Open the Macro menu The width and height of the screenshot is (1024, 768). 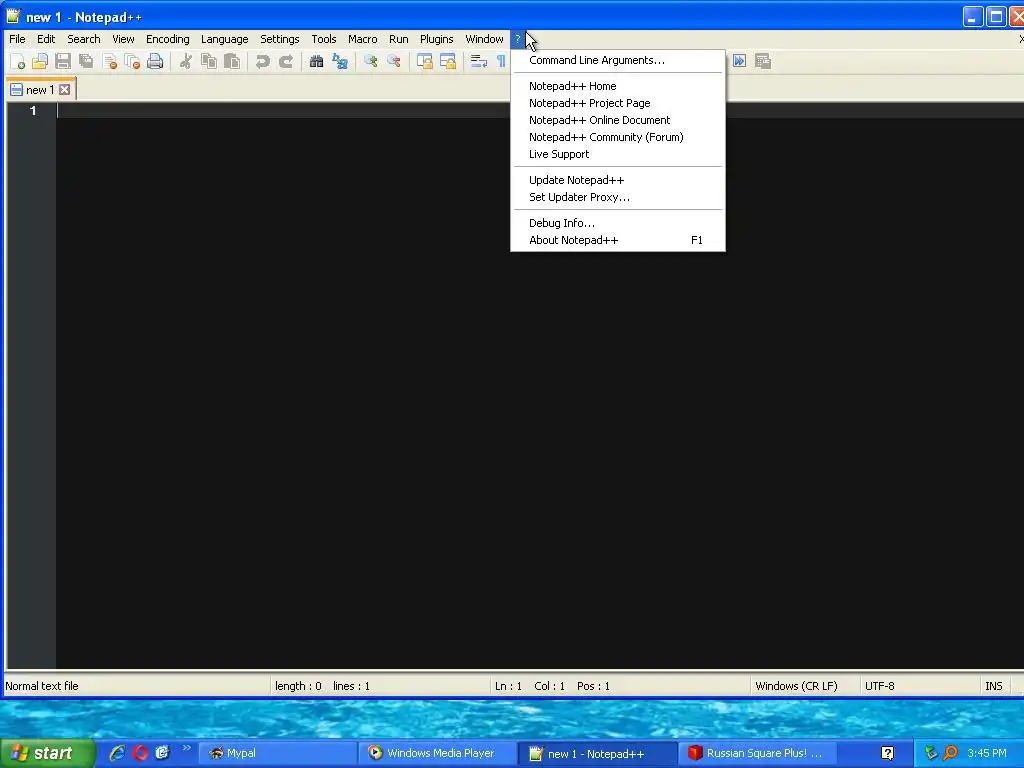pos(362,39)
